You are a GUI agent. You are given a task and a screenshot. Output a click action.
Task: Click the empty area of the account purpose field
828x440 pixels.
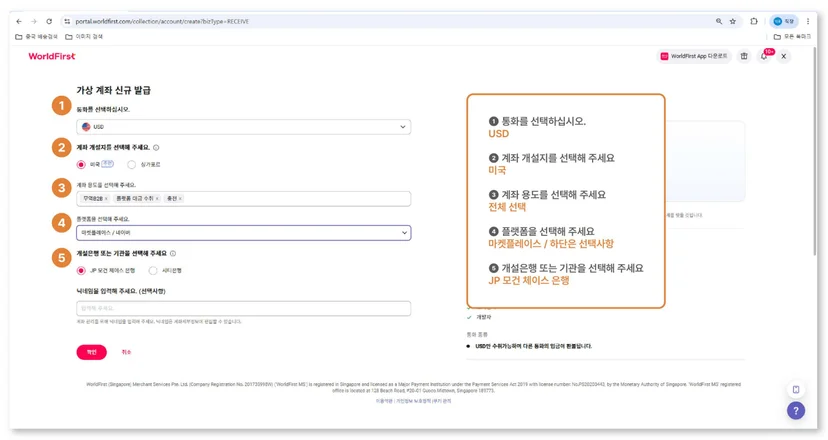(297, 199)
